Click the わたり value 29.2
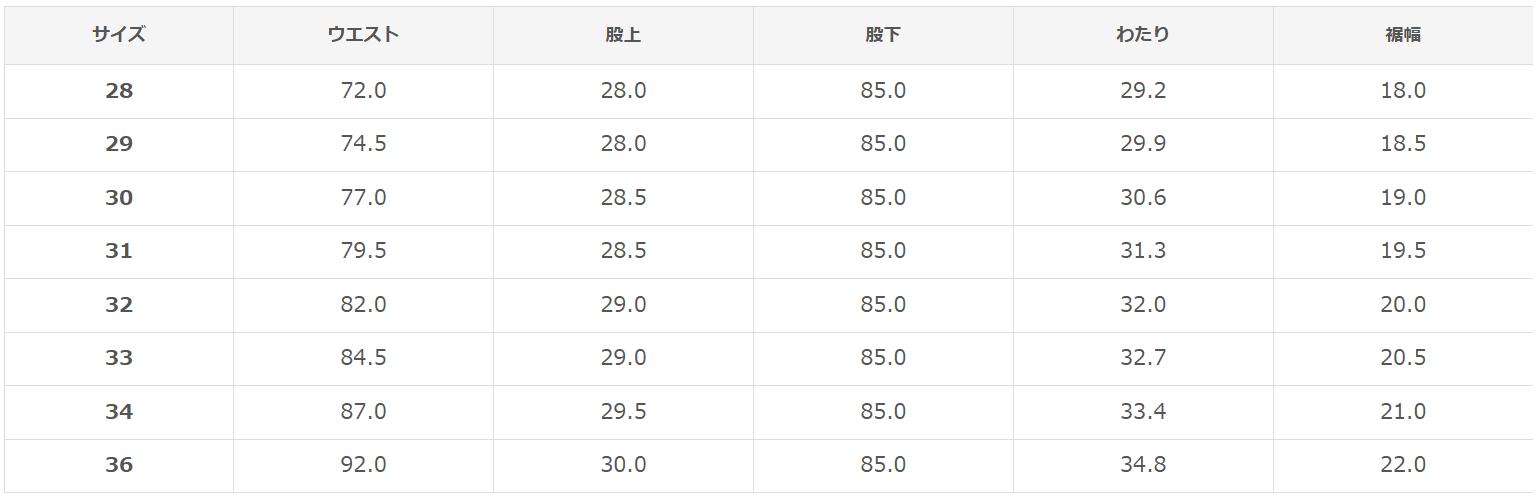The image size is (1537, 496). point(1143,91)
